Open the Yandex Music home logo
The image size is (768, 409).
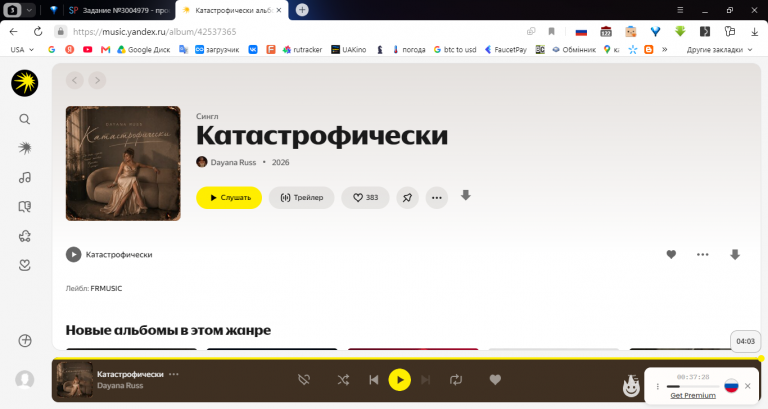(x=24, y=83)
